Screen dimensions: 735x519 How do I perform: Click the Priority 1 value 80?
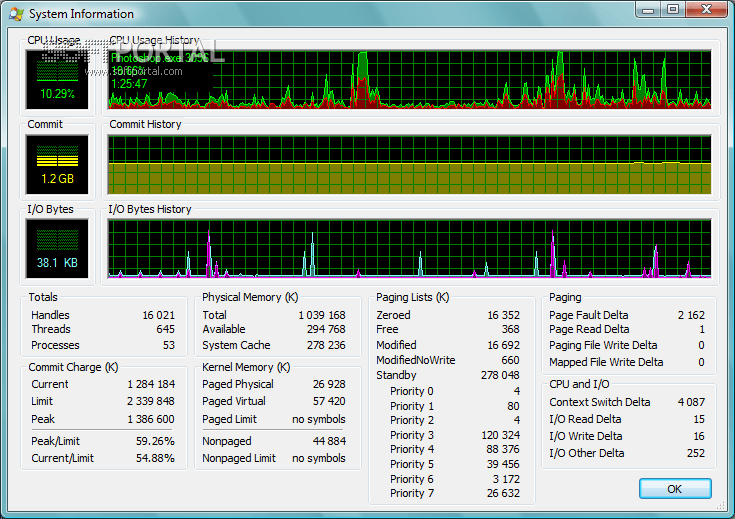513,406
